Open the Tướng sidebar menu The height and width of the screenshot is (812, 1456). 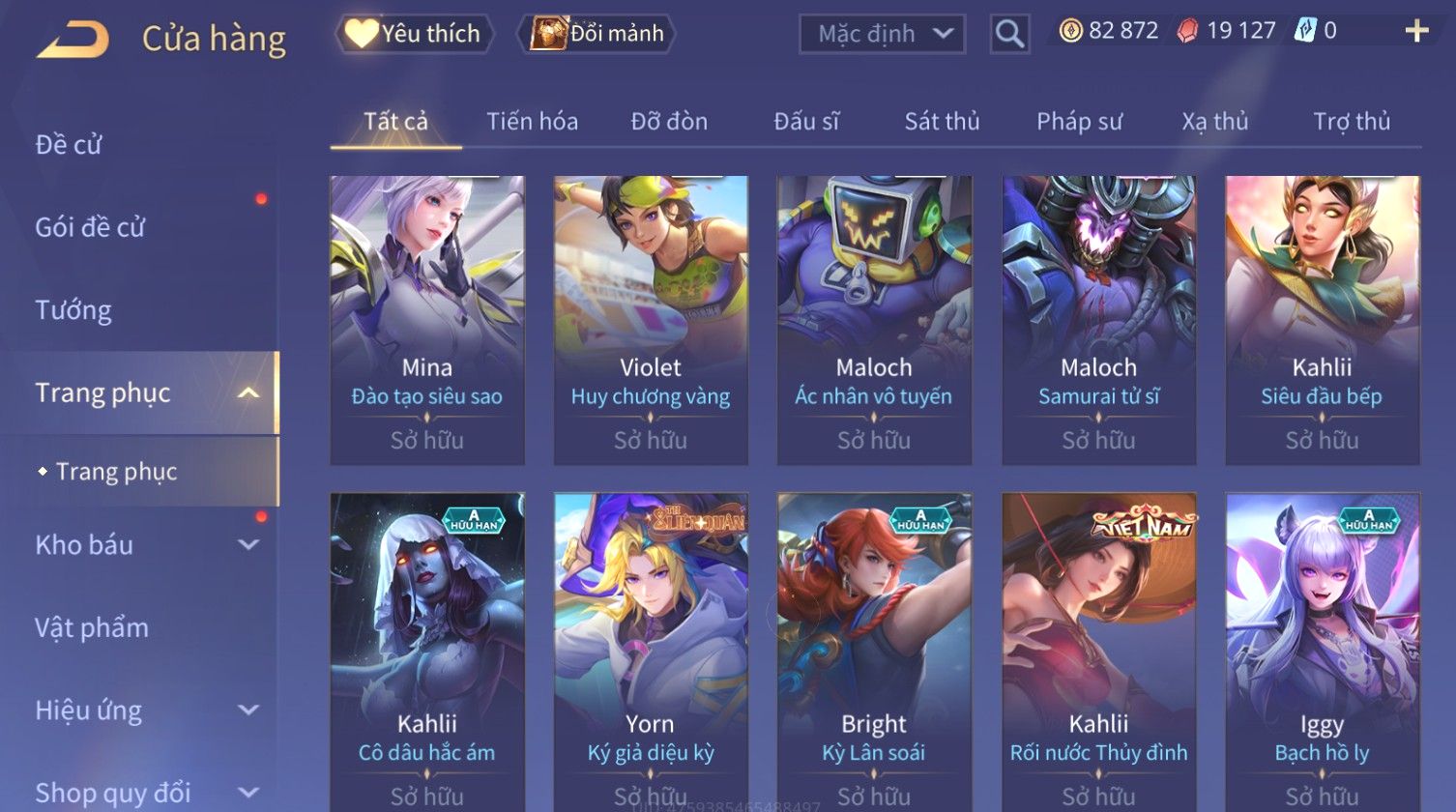(73, 310)
